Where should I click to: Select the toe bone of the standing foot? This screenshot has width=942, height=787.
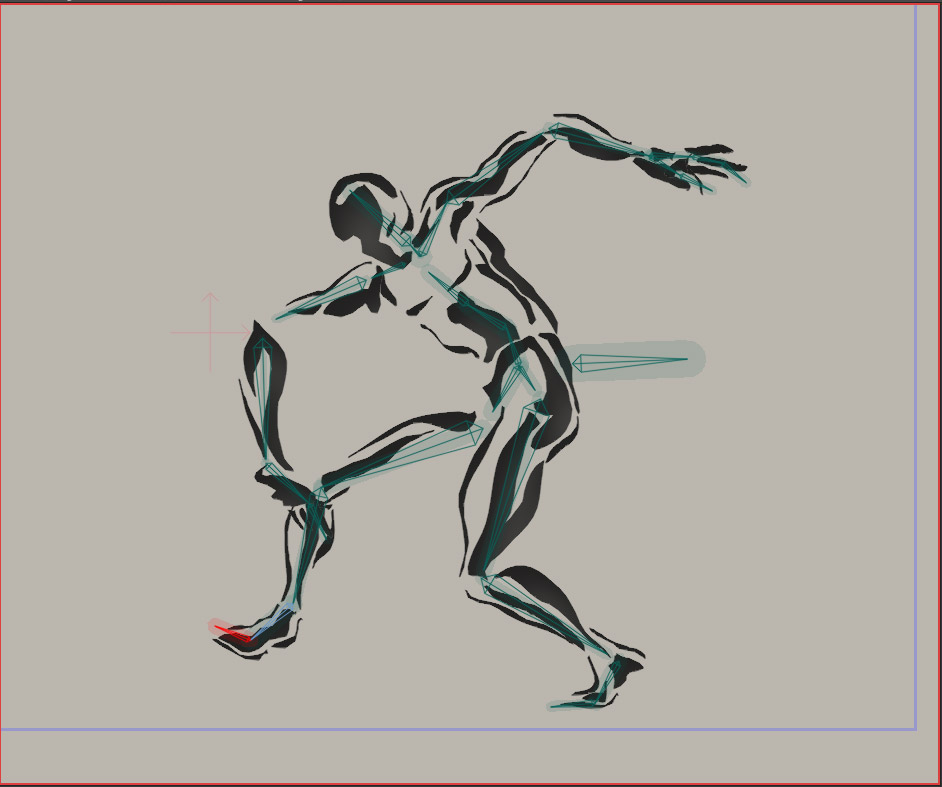pyautogui.click(x=570, y=704)
